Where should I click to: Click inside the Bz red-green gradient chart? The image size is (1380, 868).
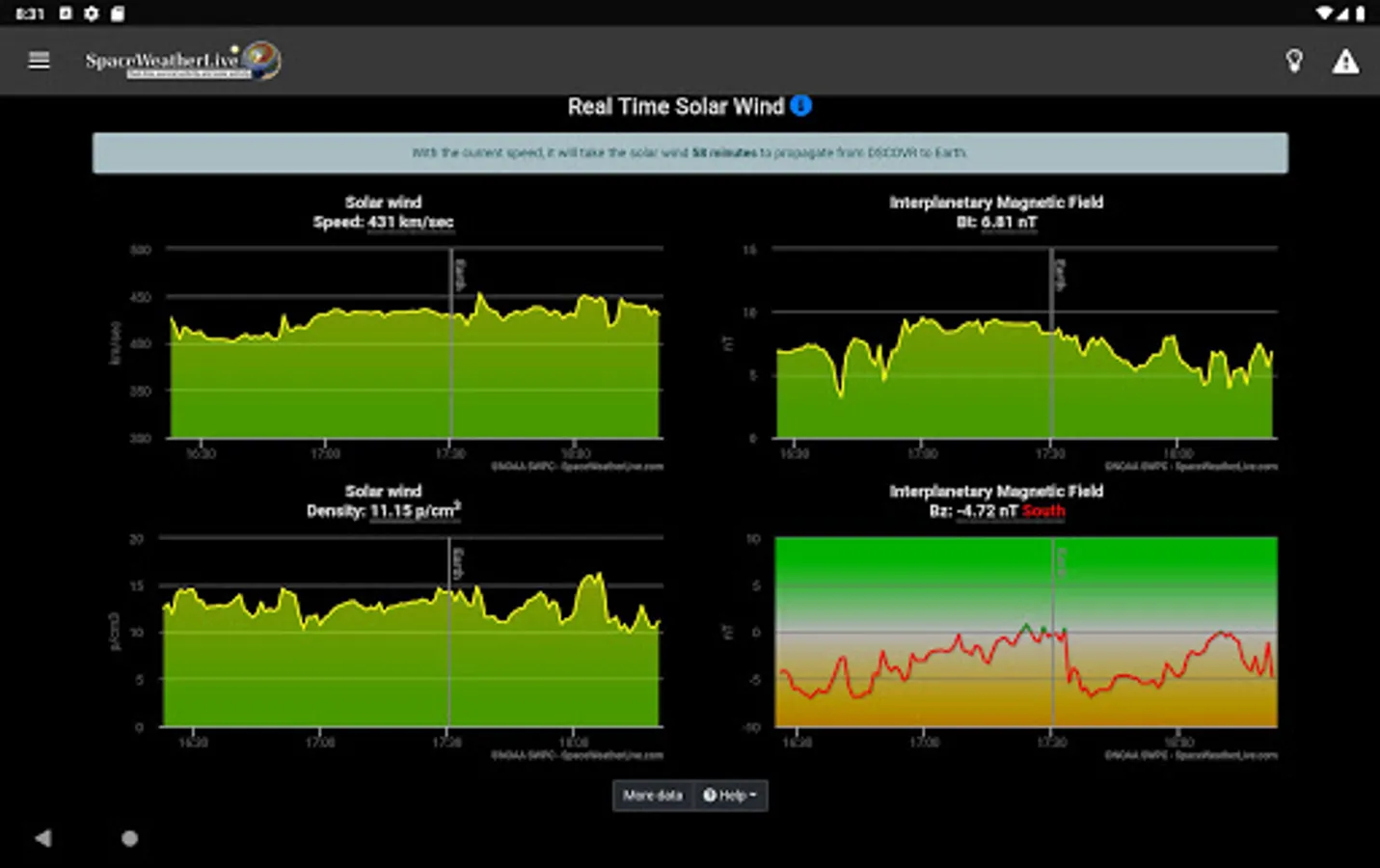pyautogui.click(x=1026, y=632)
